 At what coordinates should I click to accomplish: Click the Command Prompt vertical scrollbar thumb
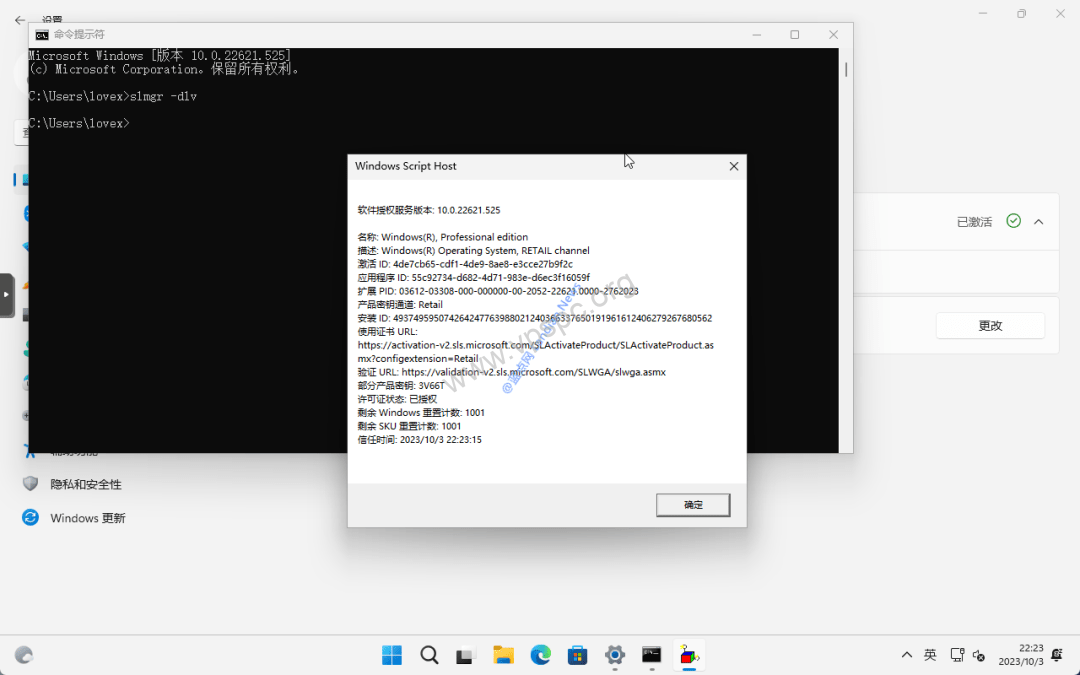click(x=846, y=70)
